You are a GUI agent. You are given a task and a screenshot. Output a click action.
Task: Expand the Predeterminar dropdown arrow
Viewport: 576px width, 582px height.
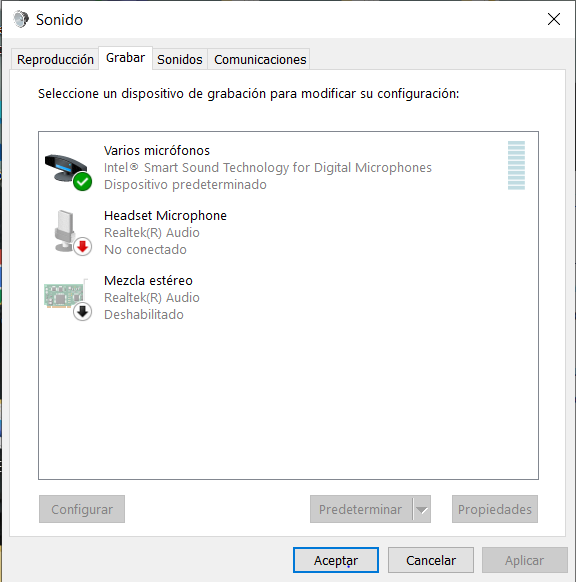[x=422, y=509]
